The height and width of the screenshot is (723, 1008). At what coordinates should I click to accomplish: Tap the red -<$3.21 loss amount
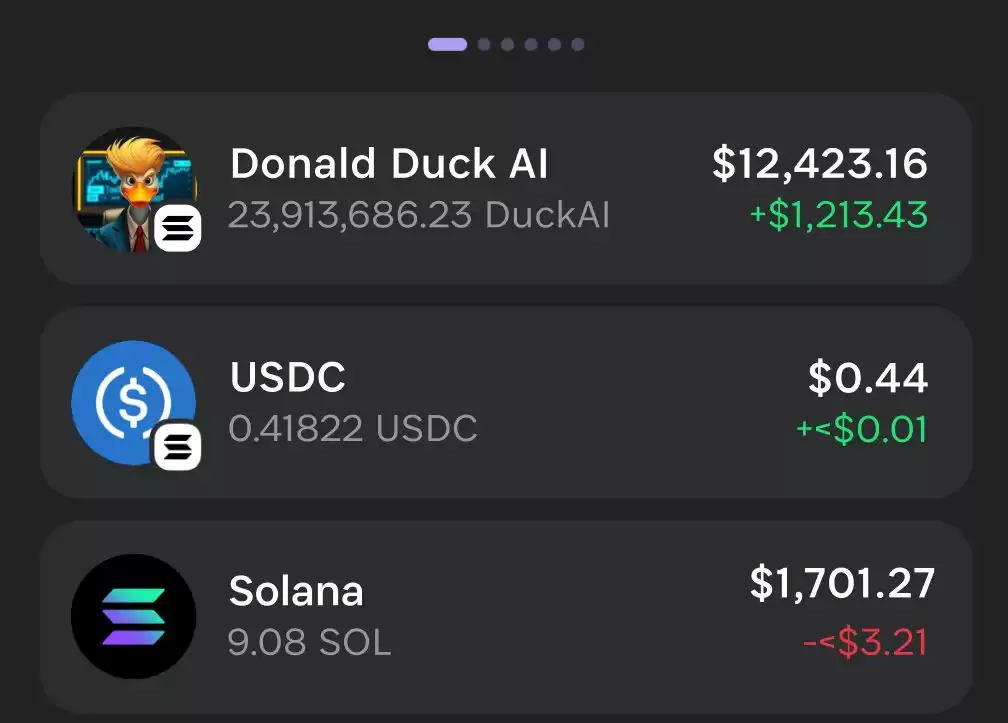point(865,642)
